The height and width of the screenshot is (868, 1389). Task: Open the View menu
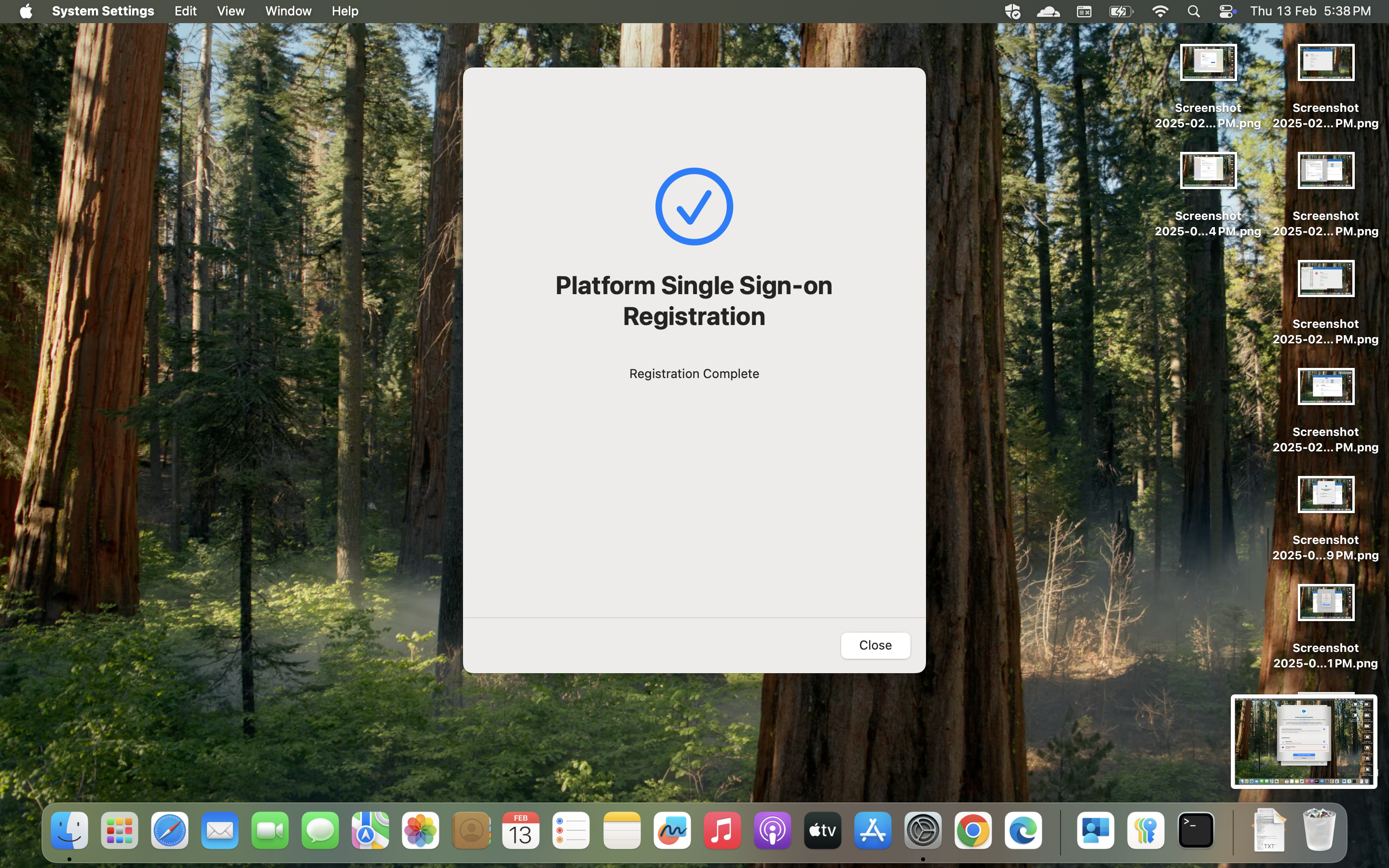(x=231, y=11)
